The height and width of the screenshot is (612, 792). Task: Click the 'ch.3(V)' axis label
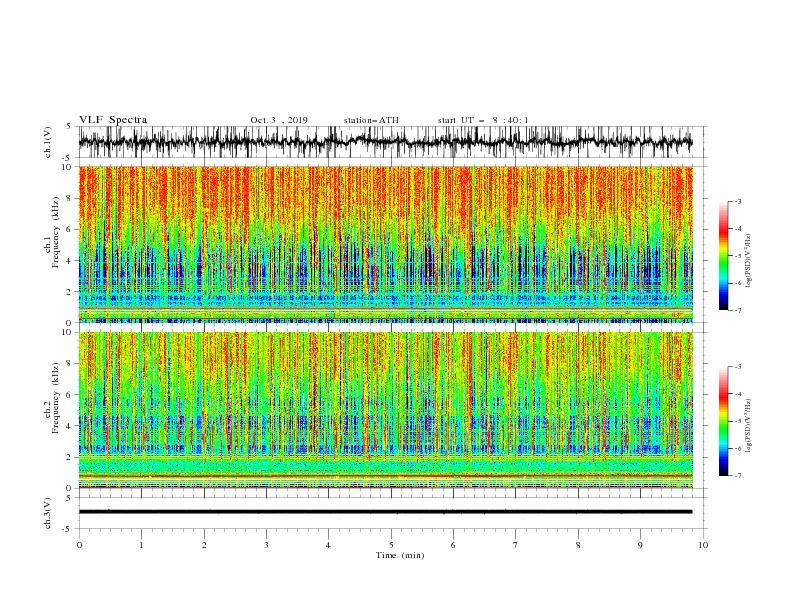click(48, 513)
